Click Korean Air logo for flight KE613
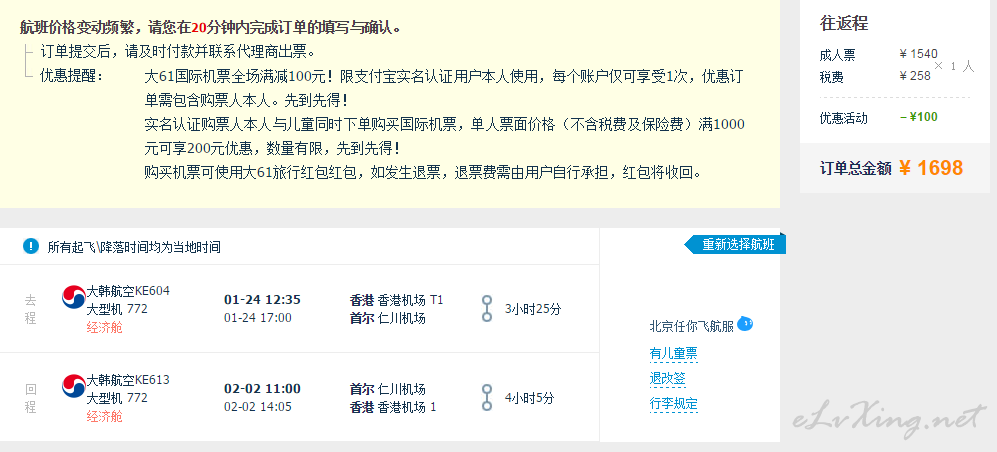Image resolution: width=997 pixels, height=452 pixels. tap(74, 386)
